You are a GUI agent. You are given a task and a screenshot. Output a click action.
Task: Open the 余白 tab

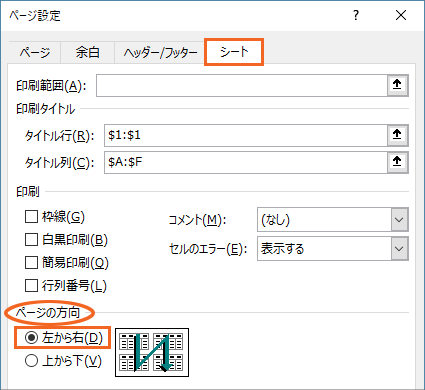tap(87, 52)
